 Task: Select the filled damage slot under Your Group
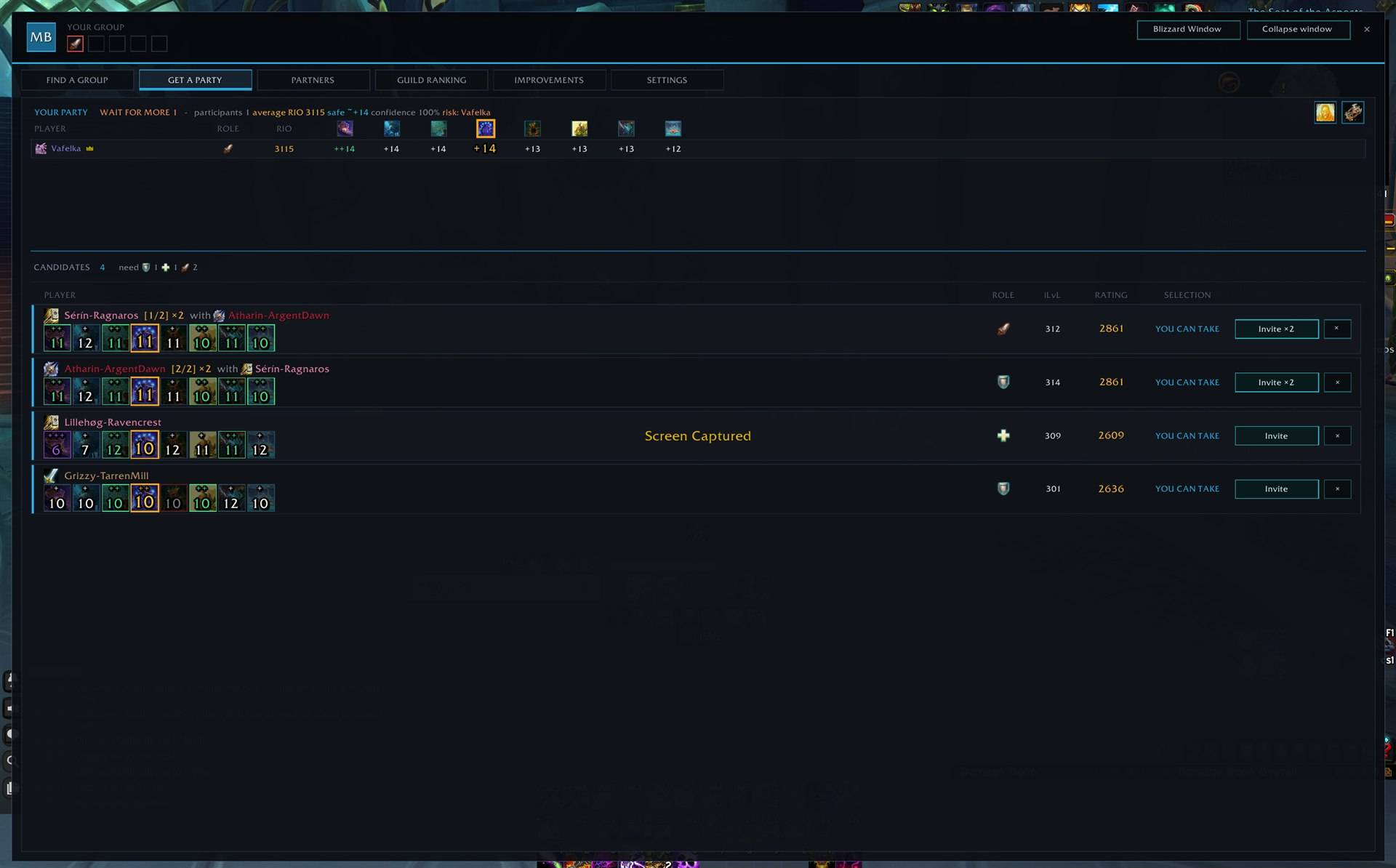(x=75, y=44)
